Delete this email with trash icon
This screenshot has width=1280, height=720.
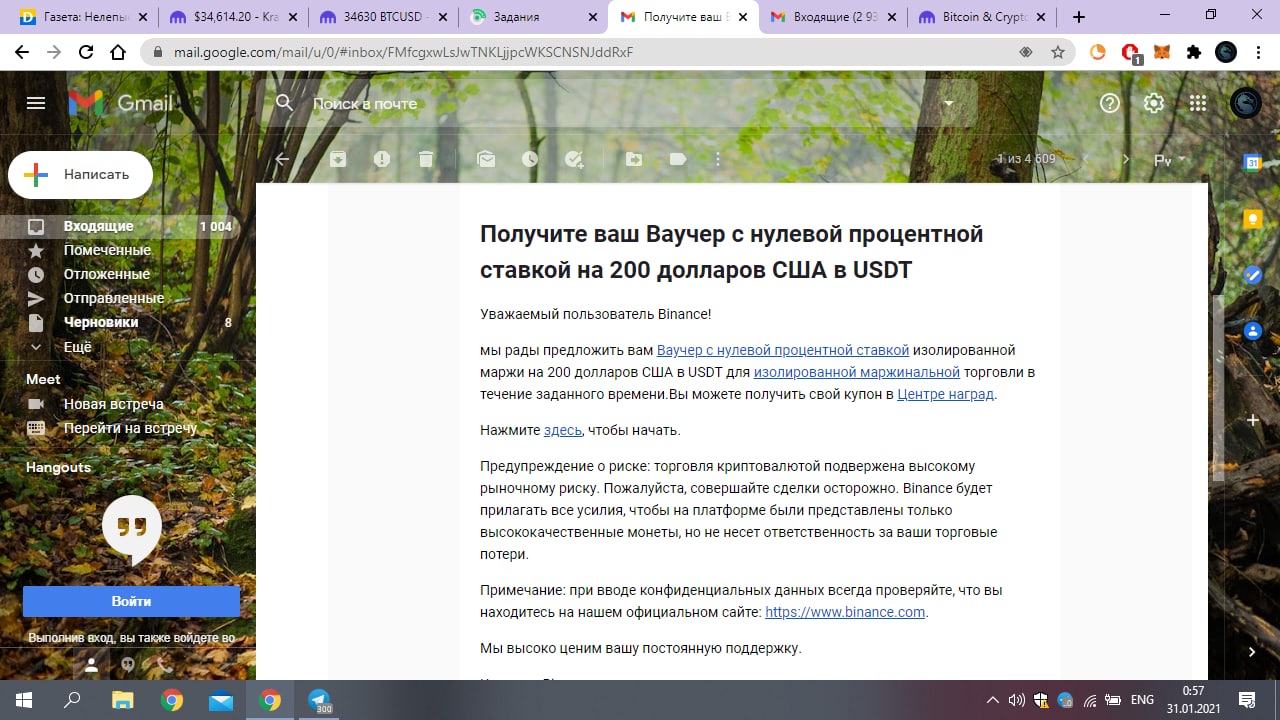[426, 159]
